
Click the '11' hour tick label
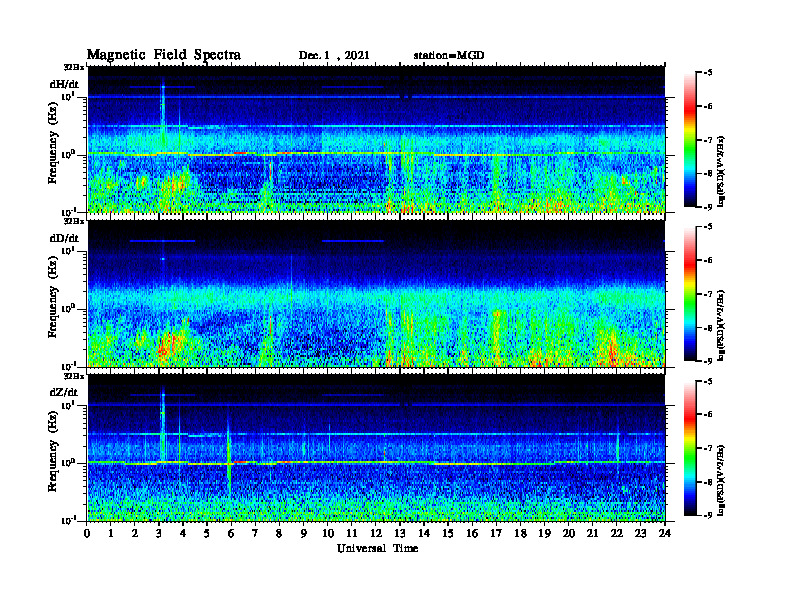352,534
